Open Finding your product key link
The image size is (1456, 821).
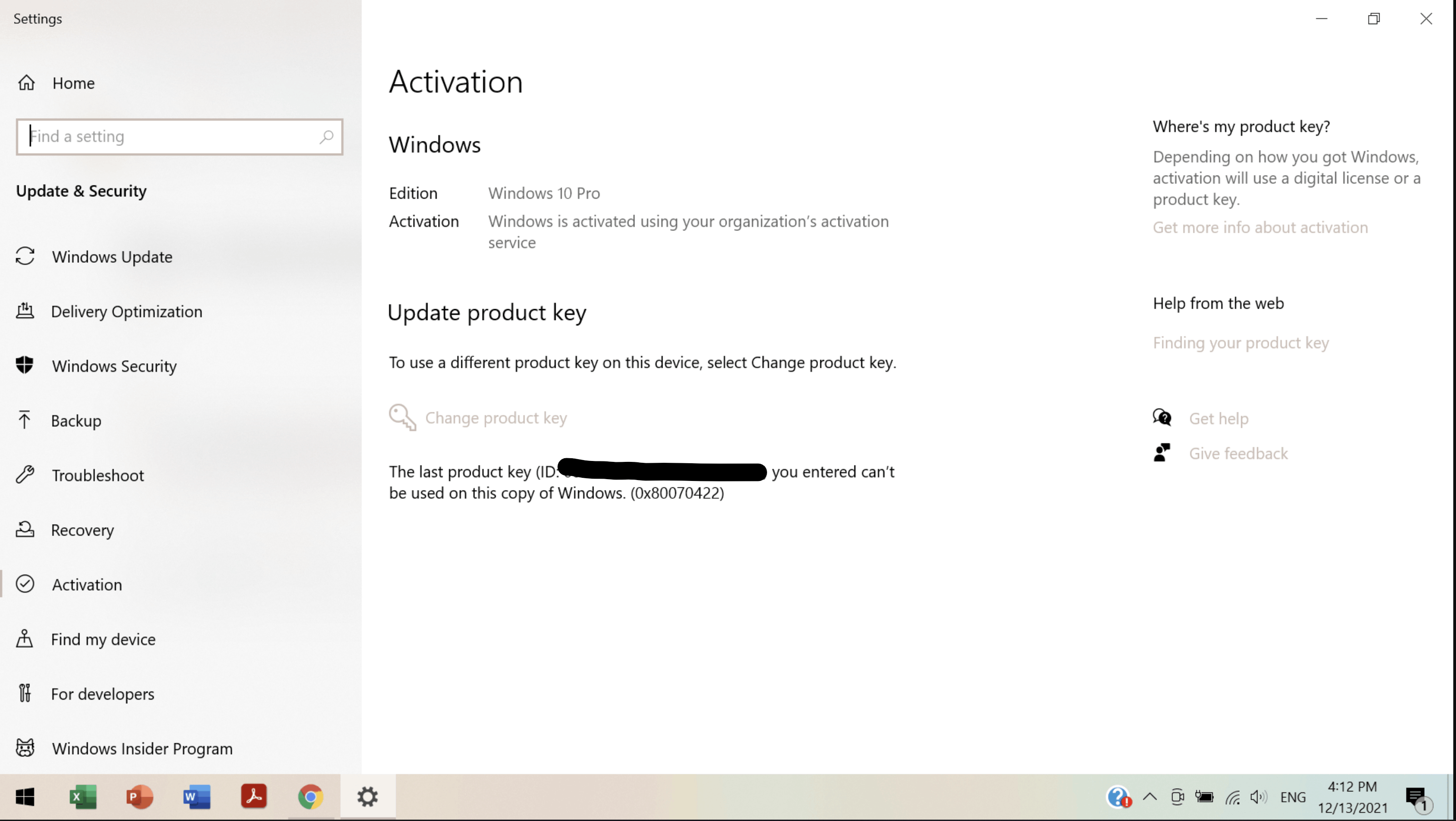pyautogui.click(x=1241, y=343)
